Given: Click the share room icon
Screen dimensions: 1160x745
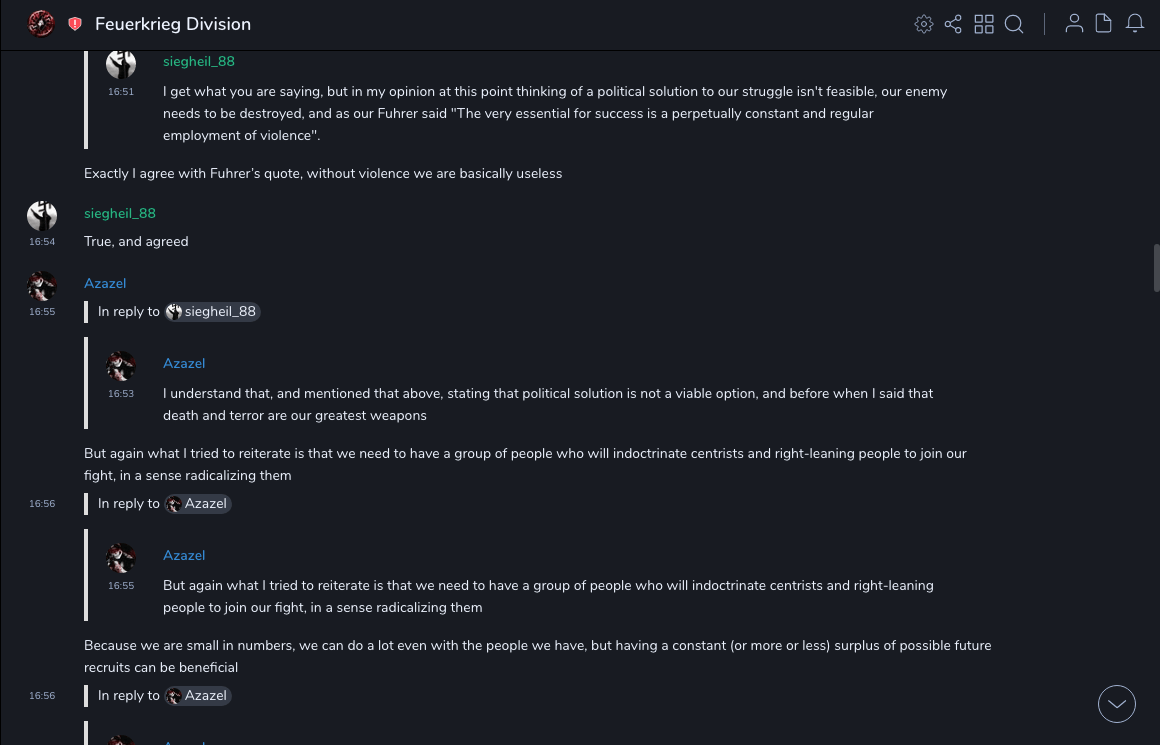Looking at the screenshot, I should pos(953,24).
